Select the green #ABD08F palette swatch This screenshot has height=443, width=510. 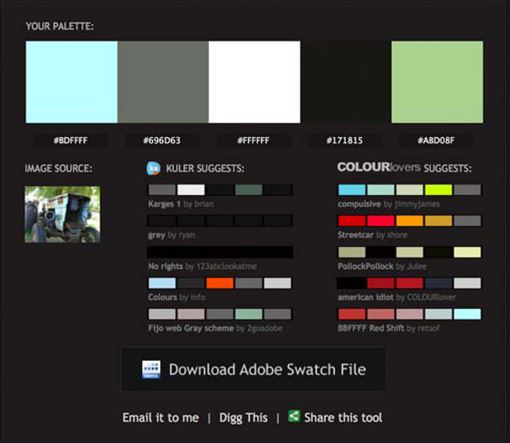(x=437, y=82)
